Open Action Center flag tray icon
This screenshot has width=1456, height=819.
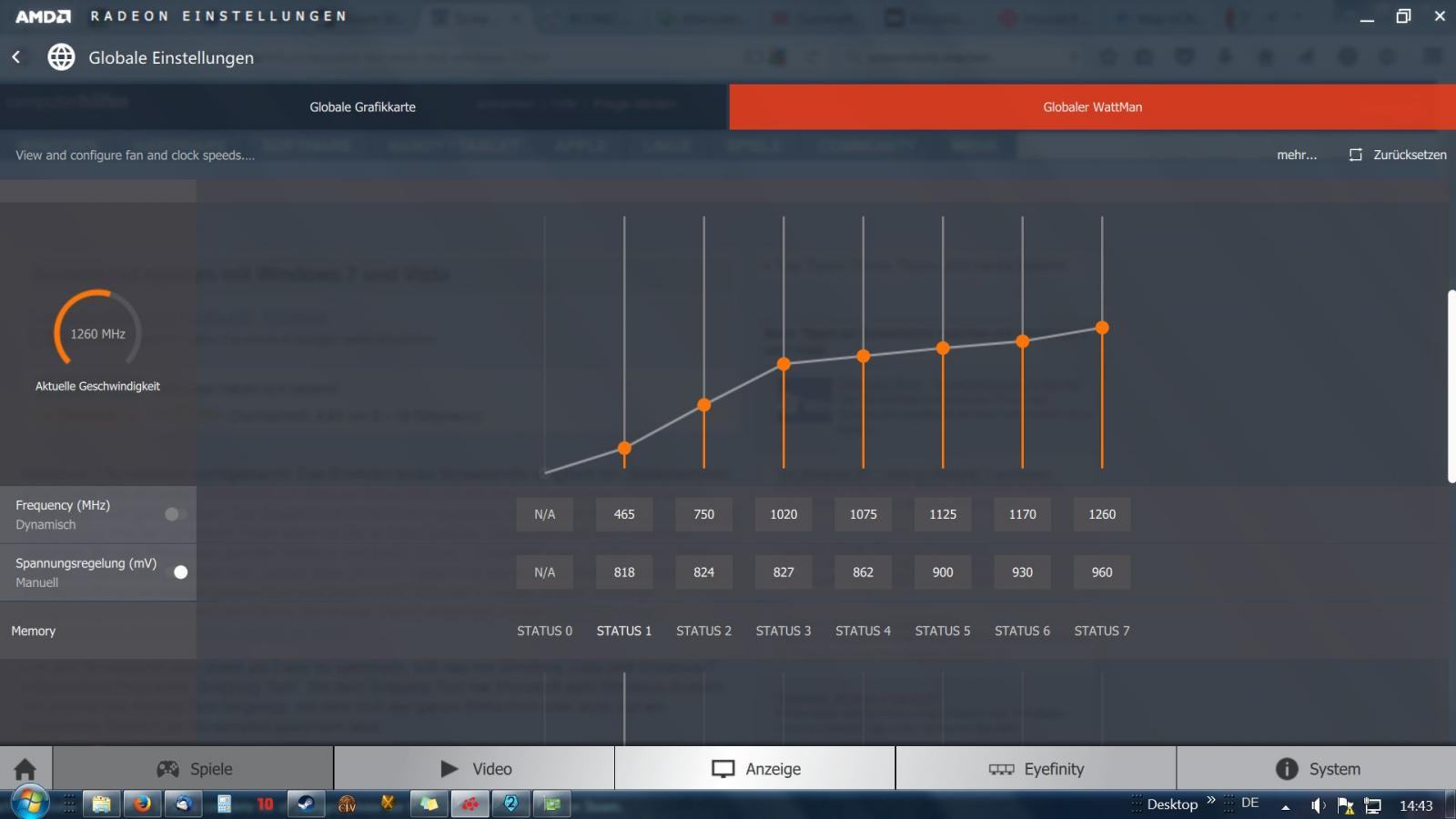point(1345,805)
